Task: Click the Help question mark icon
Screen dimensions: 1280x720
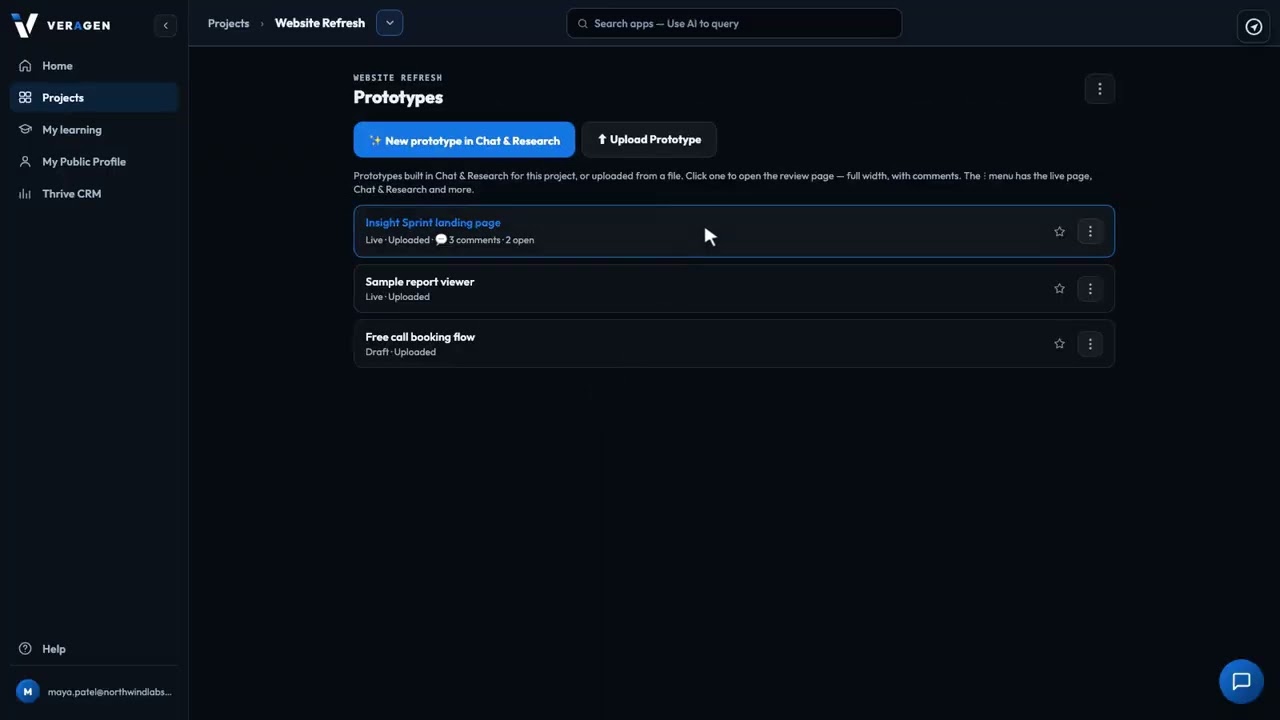Action: tap(25, 649)
